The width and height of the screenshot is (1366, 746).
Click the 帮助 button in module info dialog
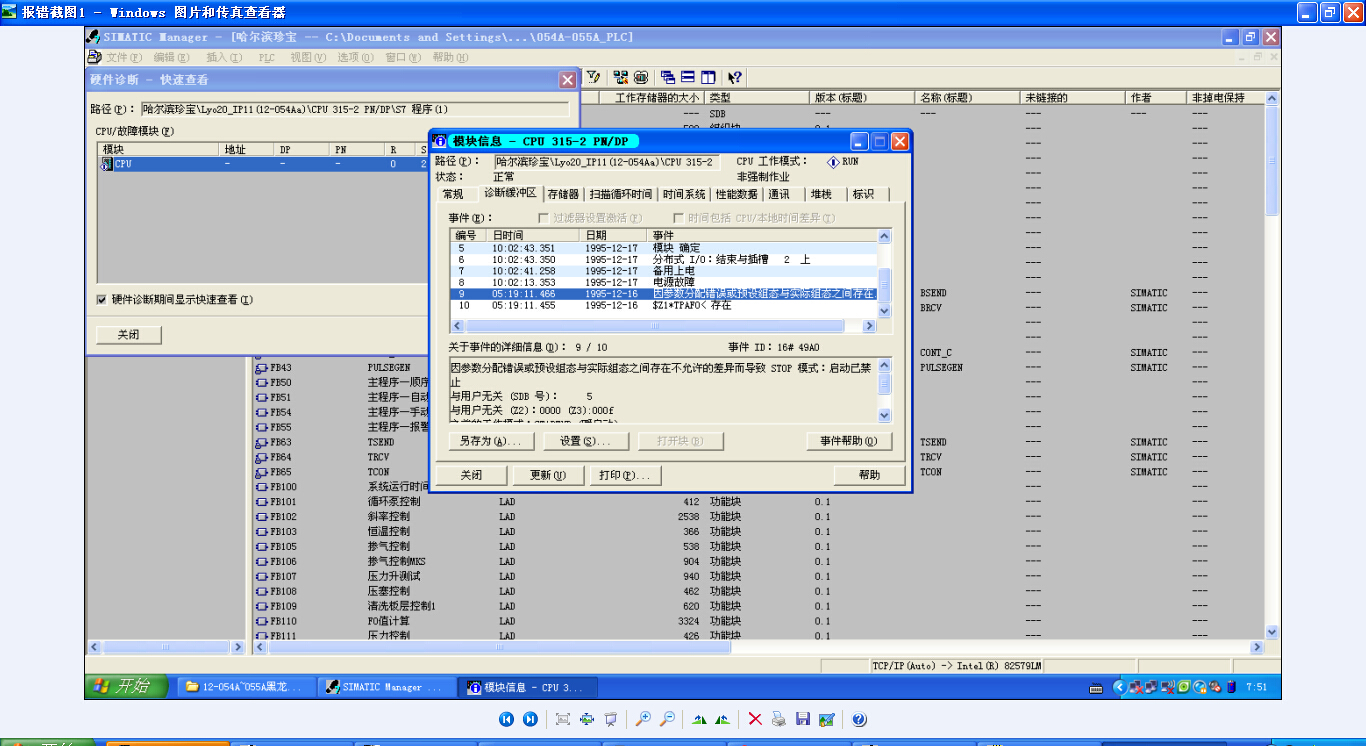(x=870, y=475)
